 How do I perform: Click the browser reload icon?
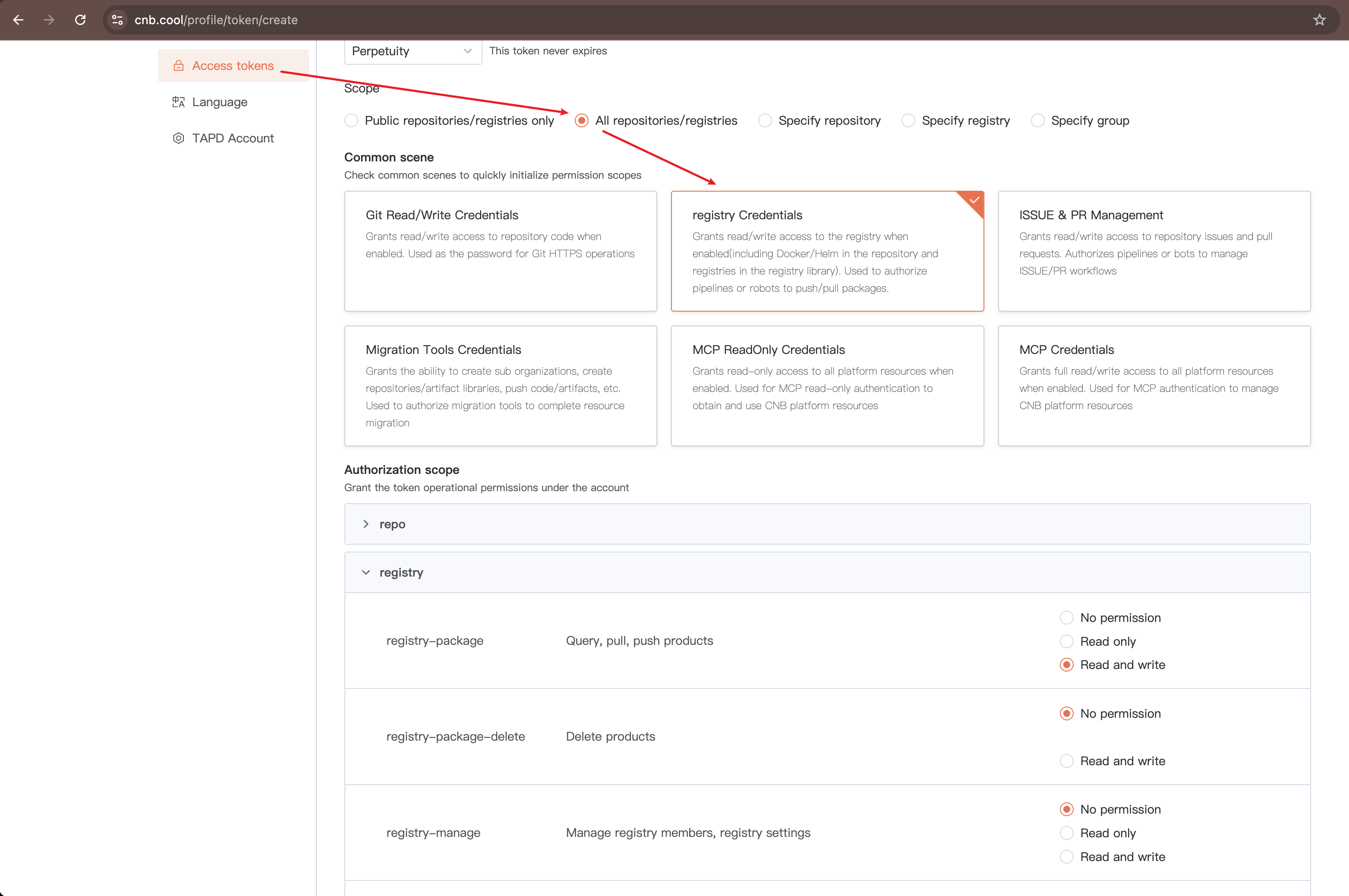point(81,20)
